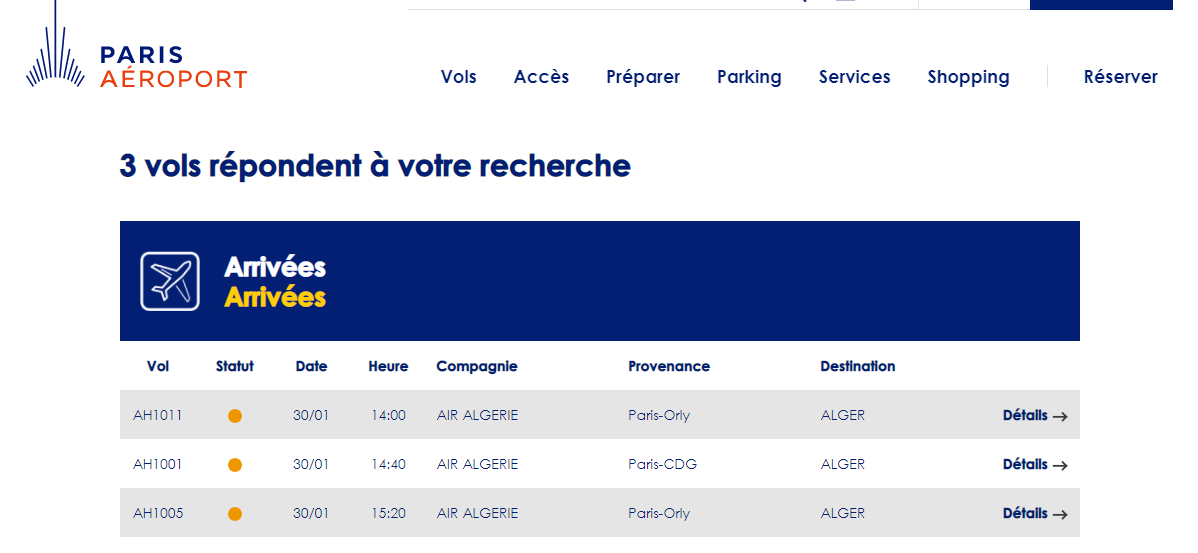Open the Shopping menu
This screenshot has height=553, width=1198.
(x=969, y=77)
